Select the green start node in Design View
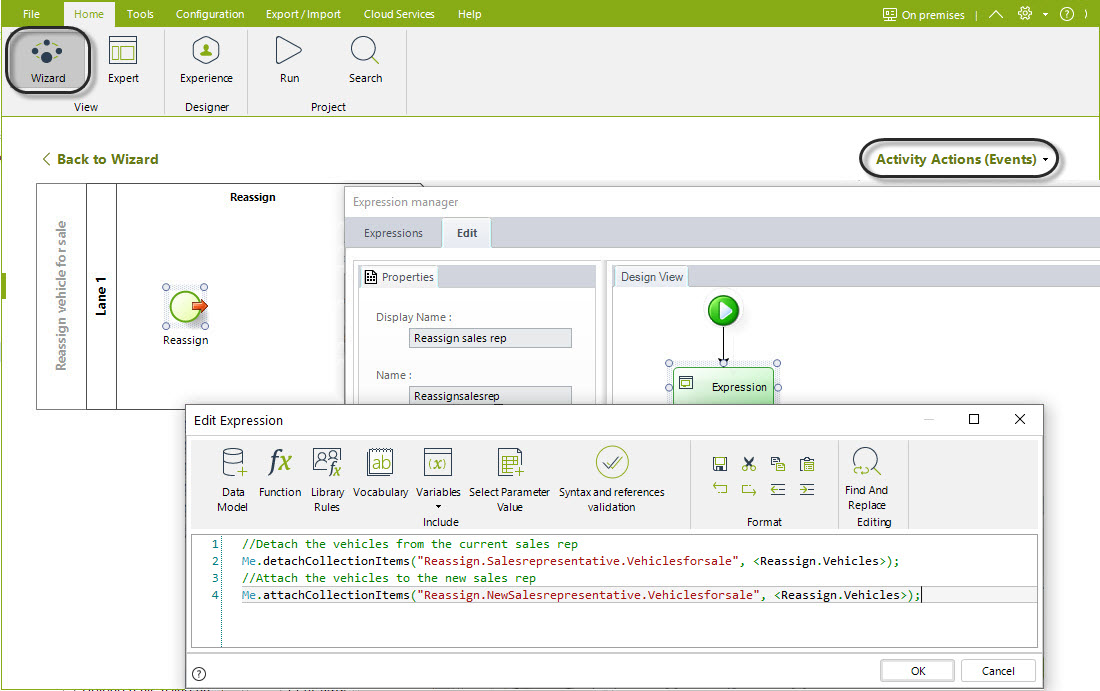Screen dimensions: 1100x691 point(723,310)
